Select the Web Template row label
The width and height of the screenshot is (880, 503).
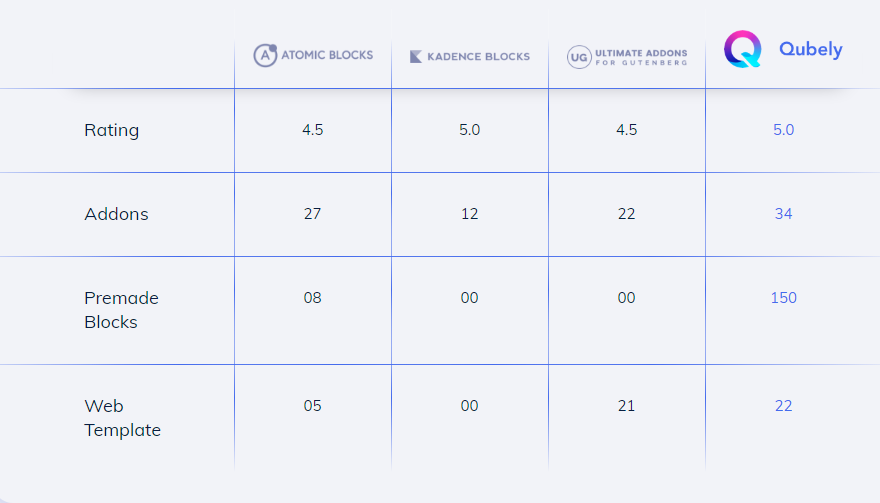(x=122, y=418)
